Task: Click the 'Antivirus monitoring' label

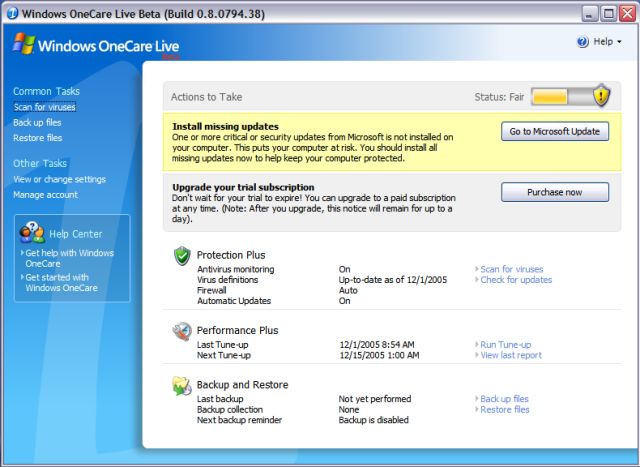Action: tap(236, 269)
